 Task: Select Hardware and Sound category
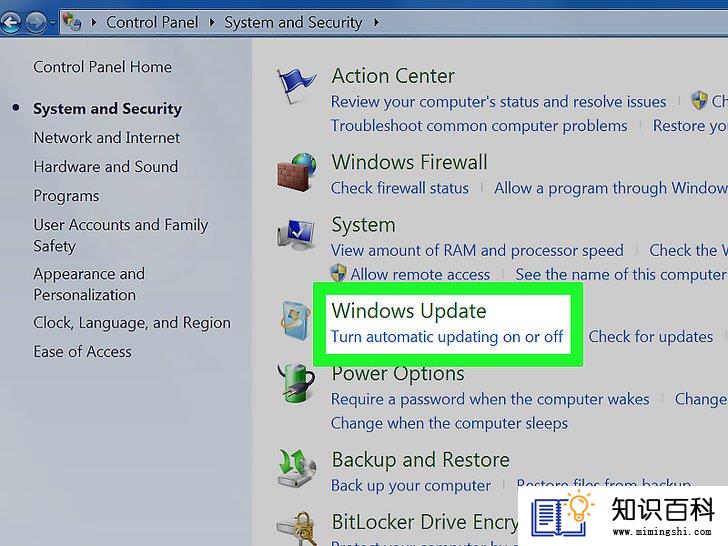(106, 167)
